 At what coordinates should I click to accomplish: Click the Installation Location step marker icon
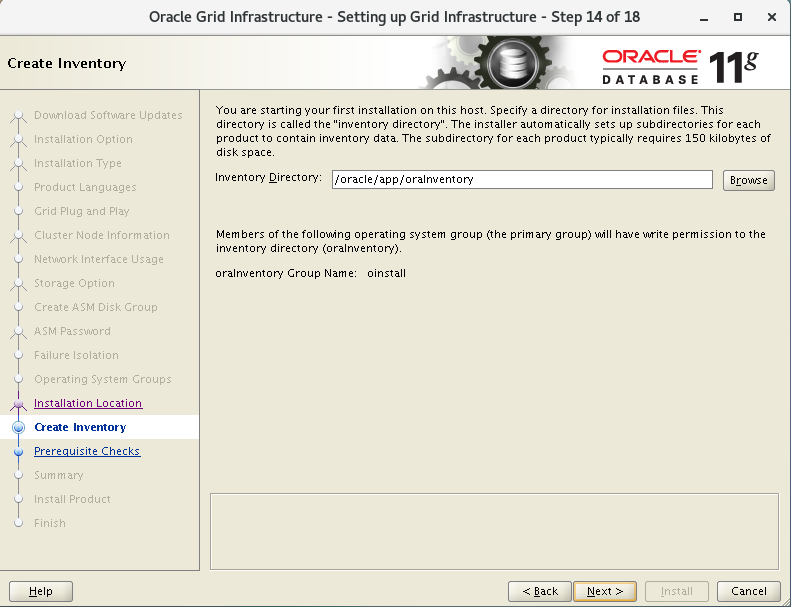[19, 404]
